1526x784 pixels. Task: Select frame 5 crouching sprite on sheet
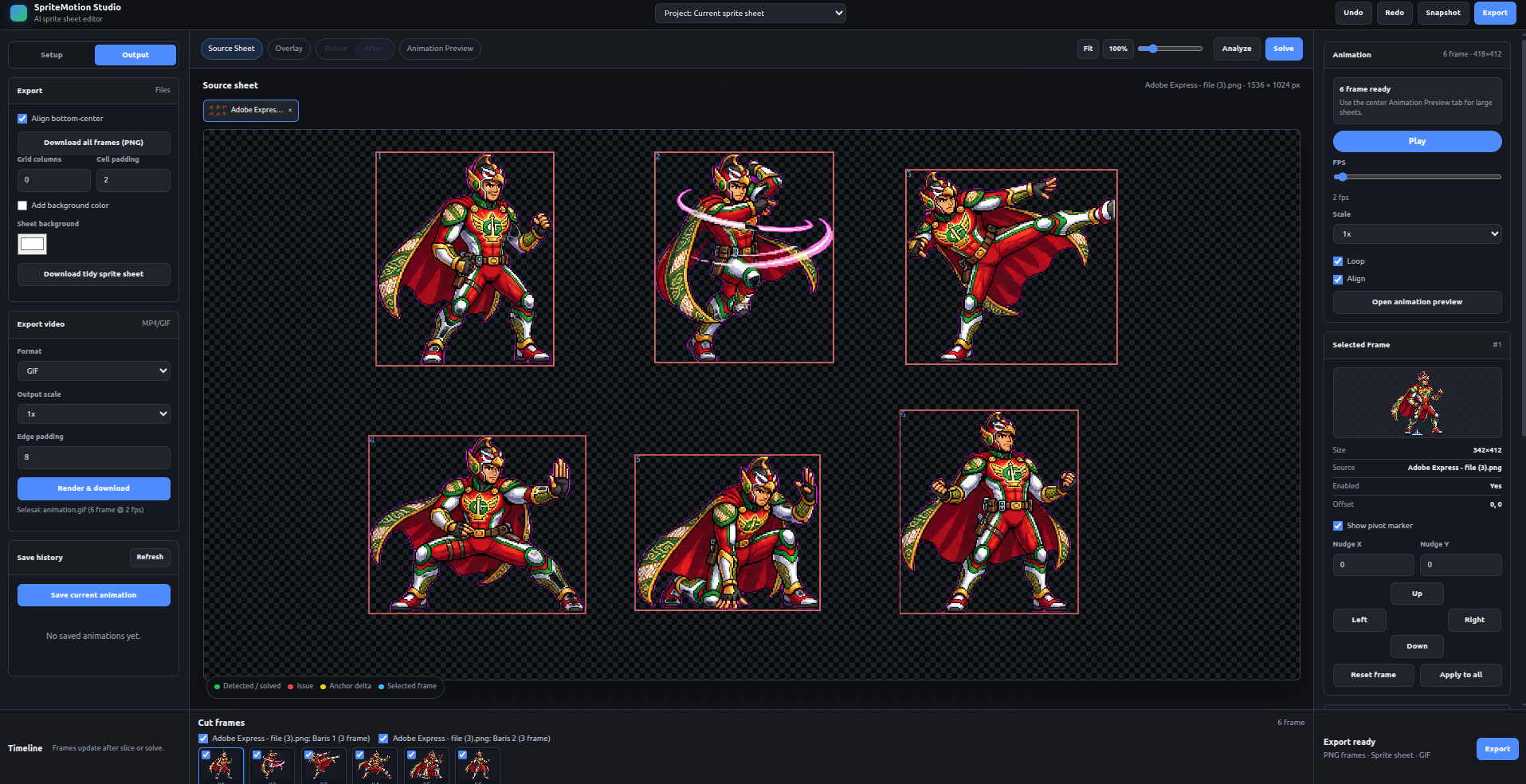[x=727, y=532]
